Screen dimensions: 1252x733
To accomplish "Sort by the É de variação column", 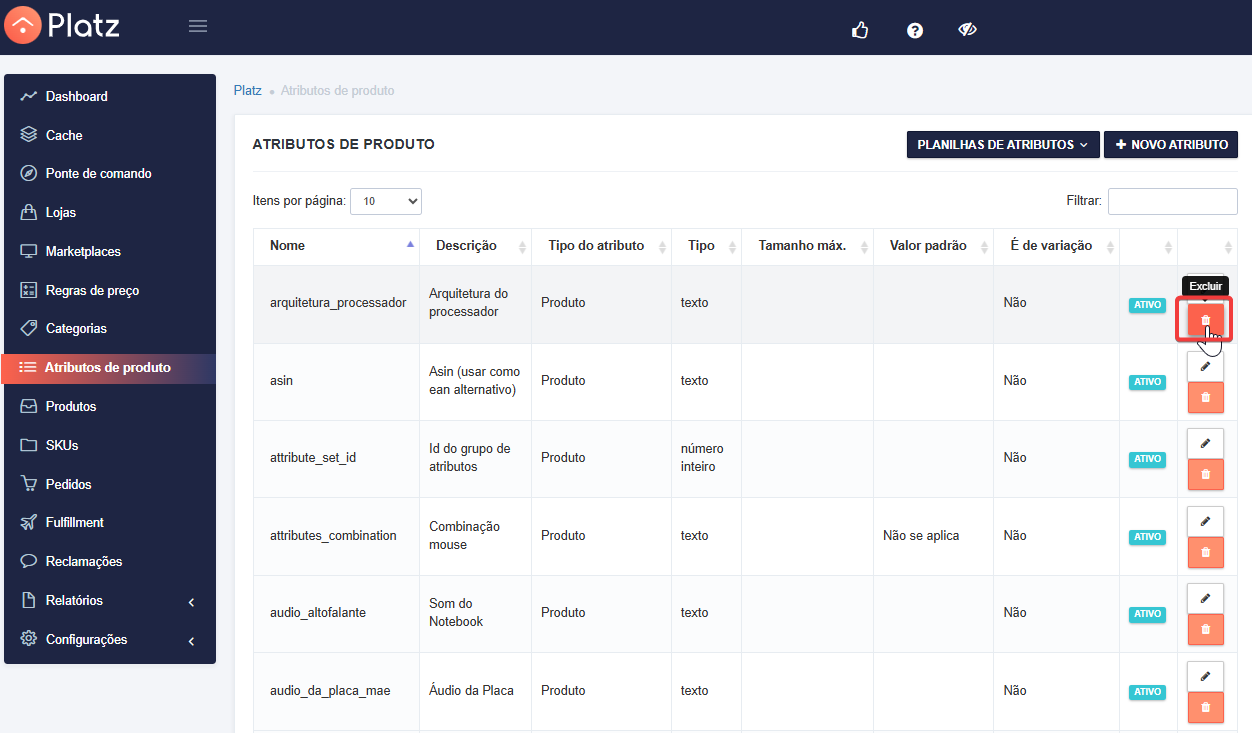I will click(1056, 246).
